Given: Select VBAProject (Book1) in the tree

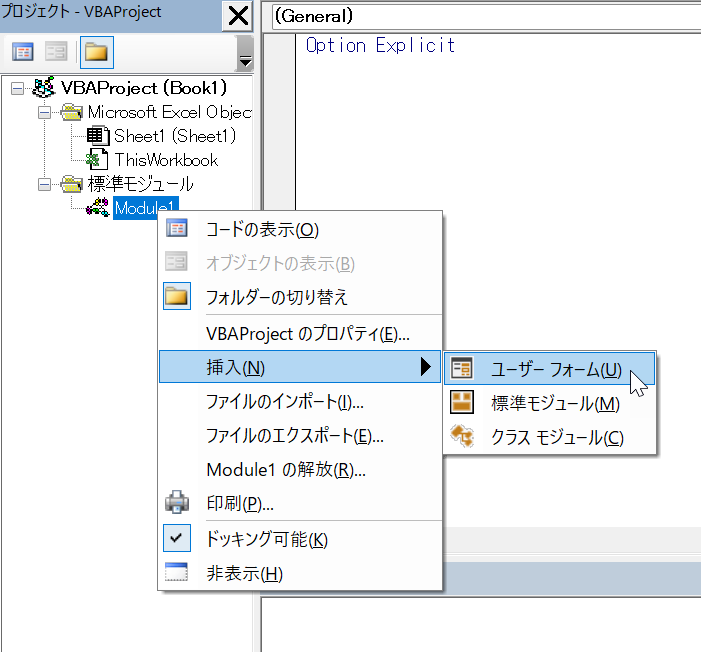Looking at the screenshot, I should pos(144,88).
